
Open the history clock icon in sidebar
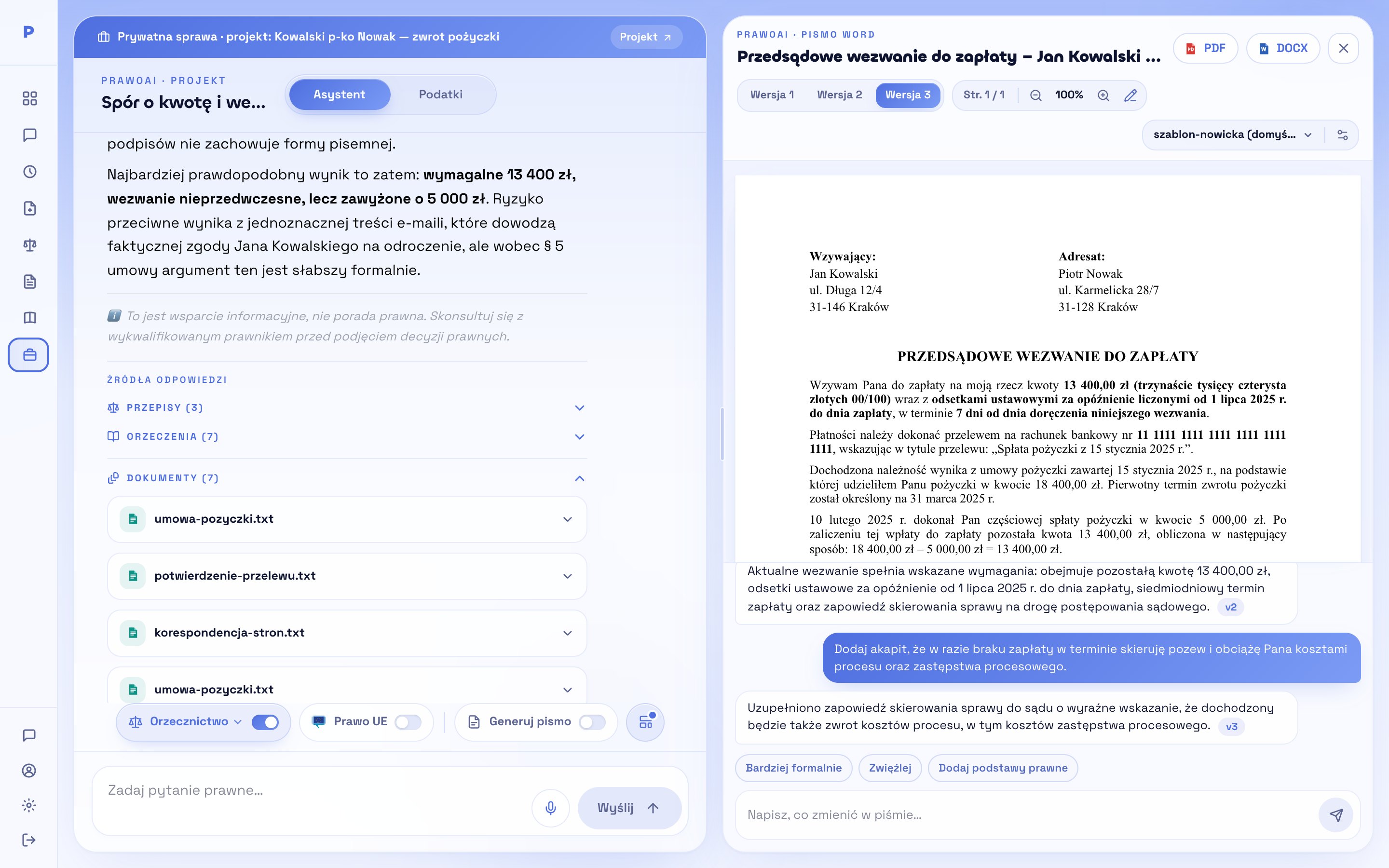pos(29,172)
